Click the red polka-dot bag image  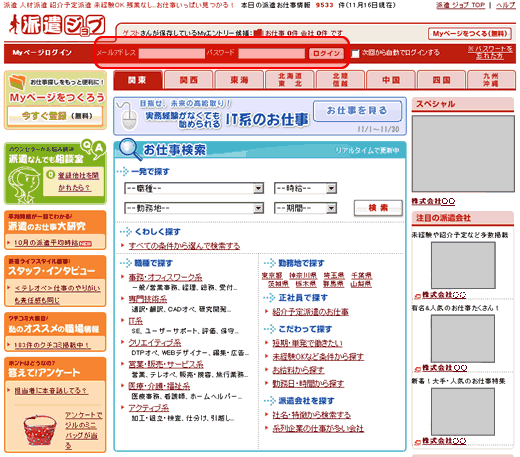[40, 430]
